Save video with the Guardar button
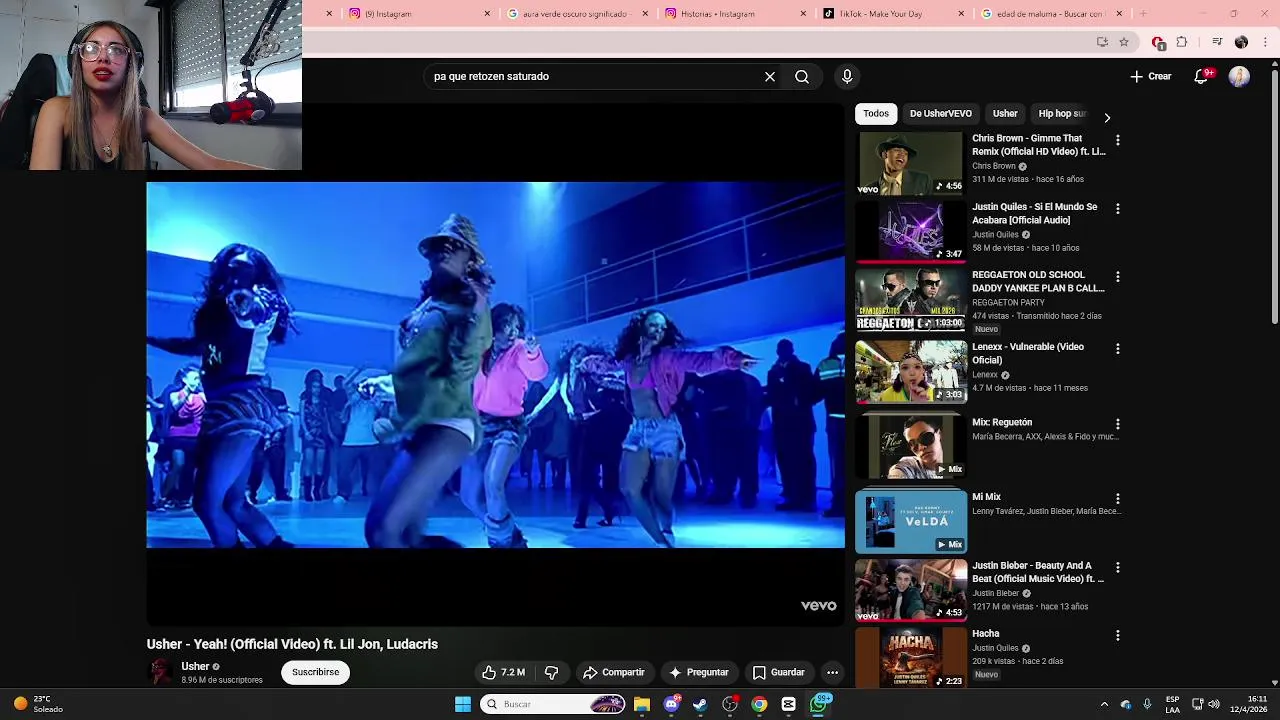This screenshot has width=1280, height=720. point(779,673)
